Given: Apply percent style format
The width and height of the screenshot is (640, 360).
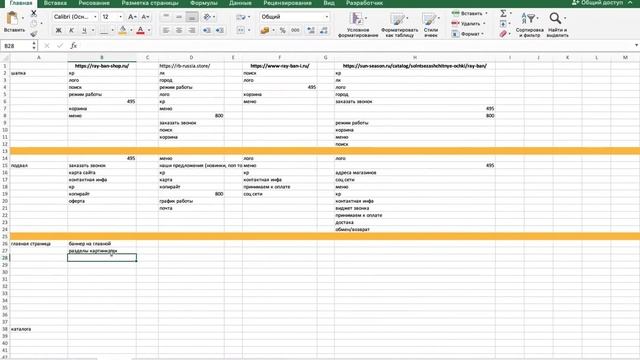Looking at the screenshot, I should pos(282,31).
